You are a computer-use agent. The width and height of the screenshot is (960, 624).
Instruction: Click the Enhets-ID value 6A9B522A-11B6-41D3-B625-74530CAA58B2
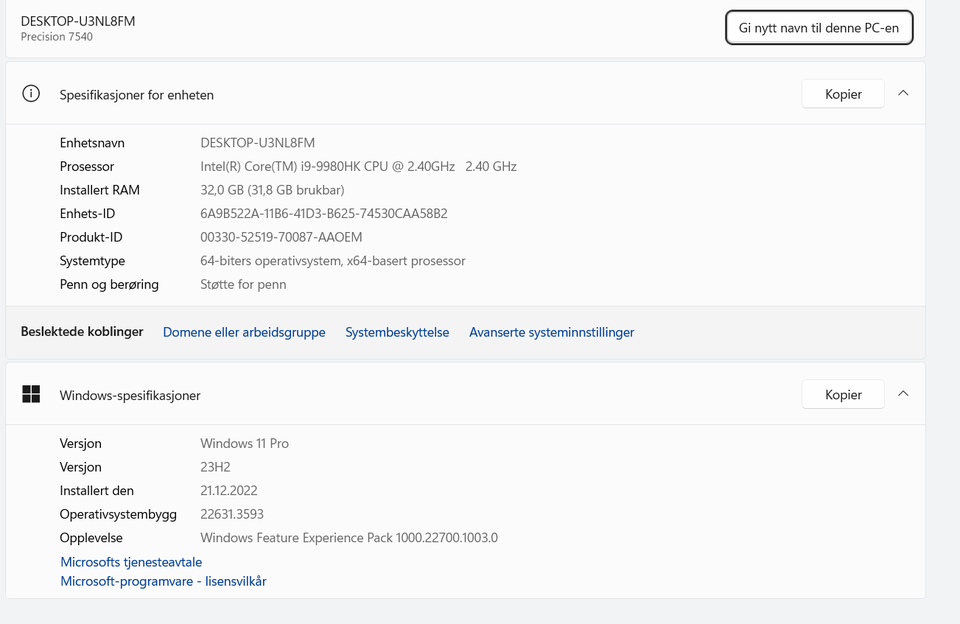[x=324, y=214]
